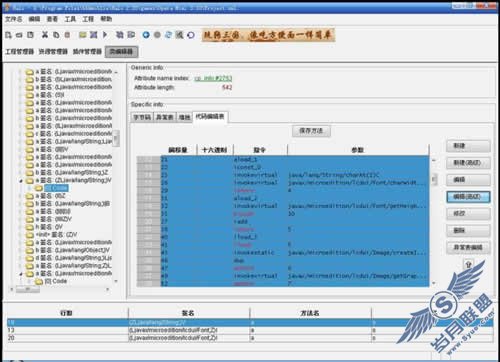The image size is (500, 362).
Task: Collapse the (ZLjava/lang/String;)V method node
Action: pyautogui.click(x=21, y=181)
